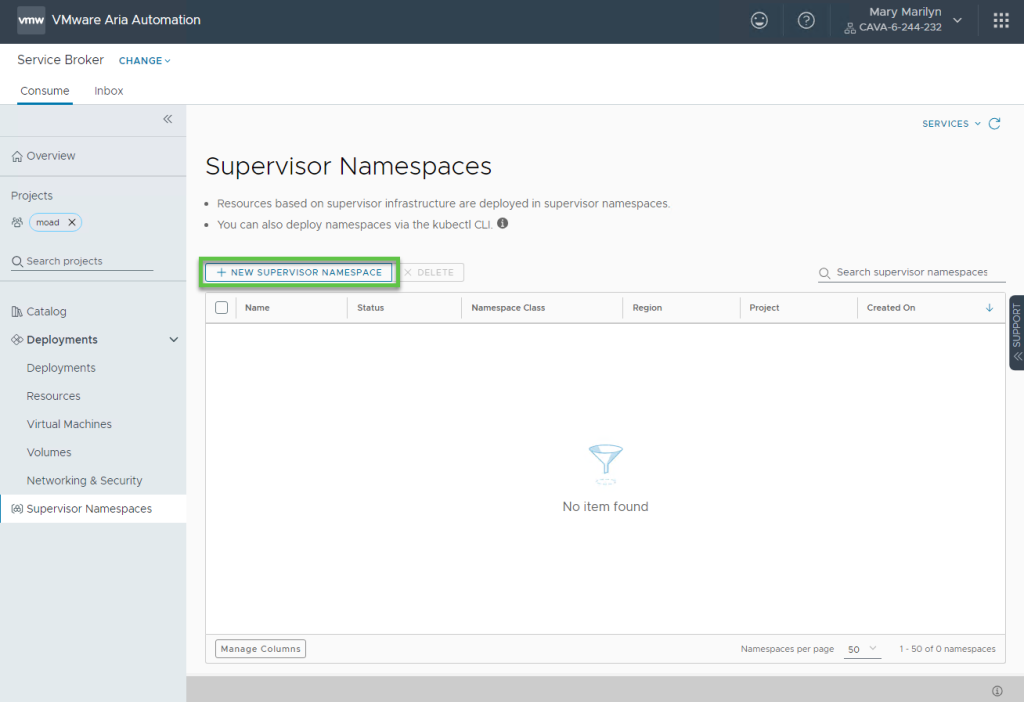
Task: Click the bottom-right info circle icon
Action: coord(997,691)
